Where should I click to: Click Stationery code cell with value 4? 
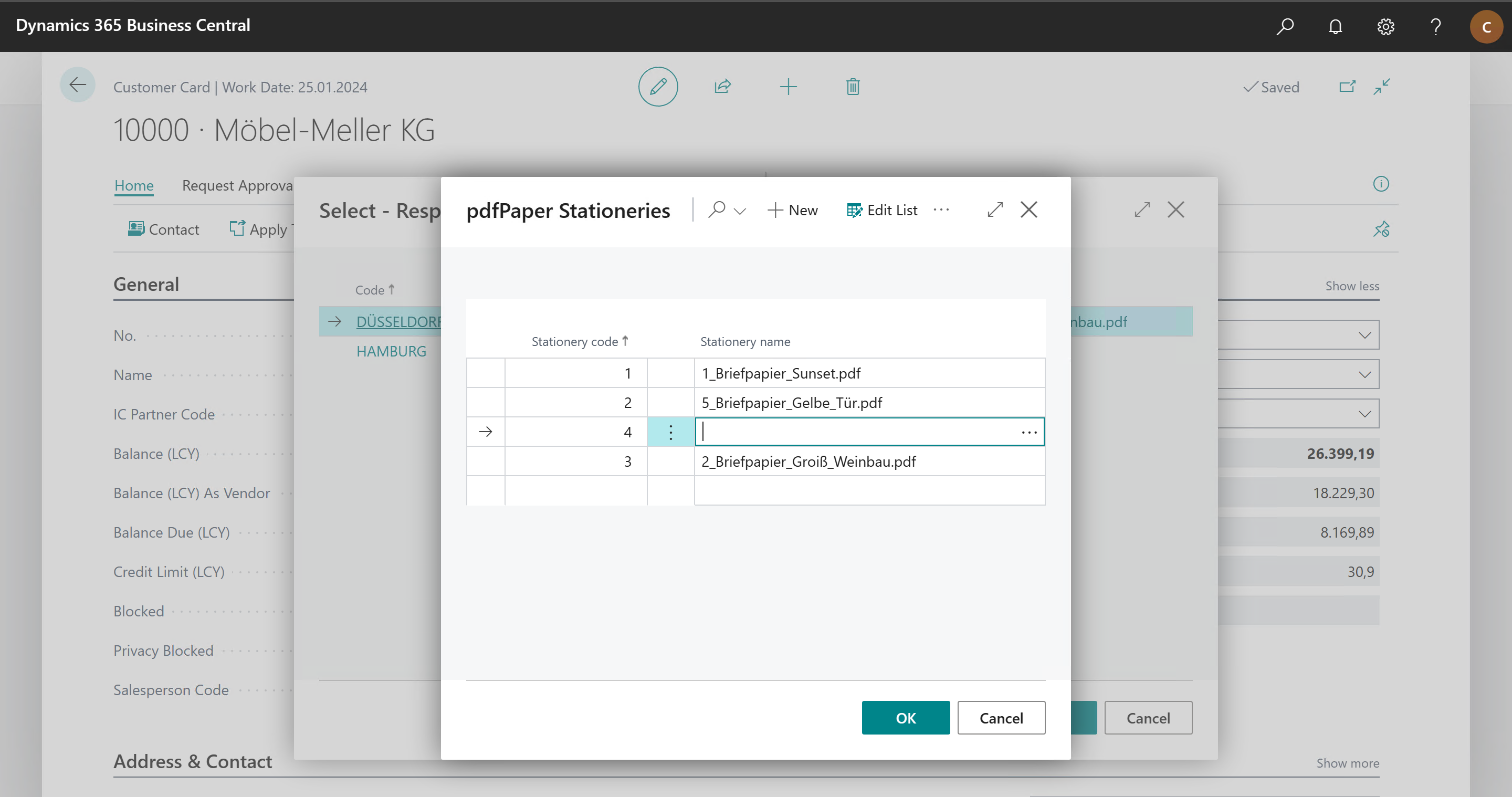[x=576, y=432]
